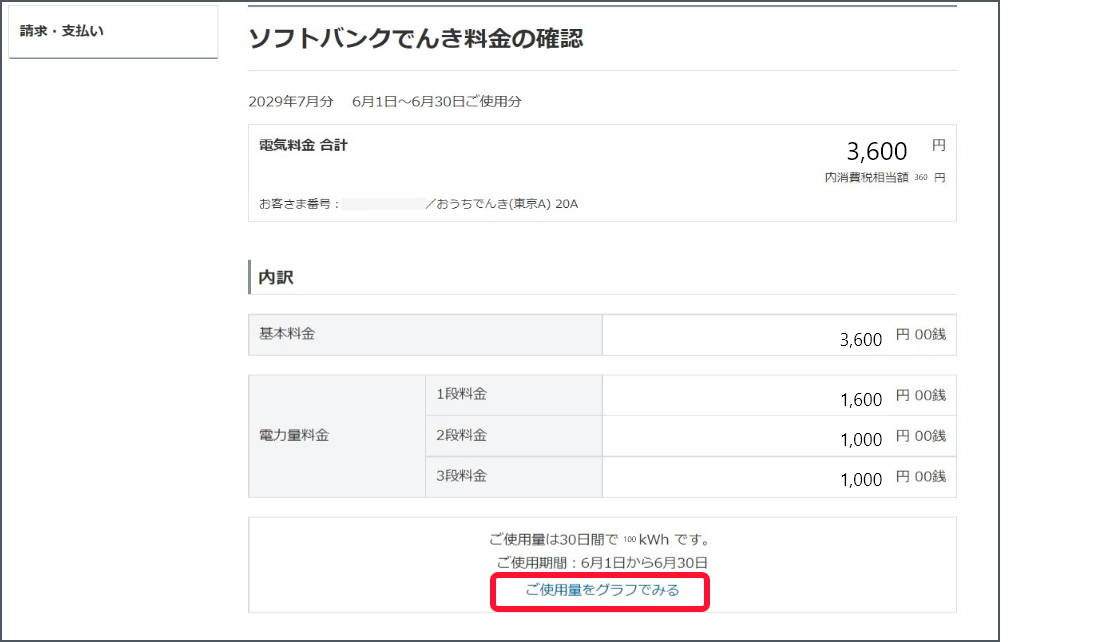
Task: Click the ご使用期間 6月1日から6月30日 text
Action: pos(601,563)
